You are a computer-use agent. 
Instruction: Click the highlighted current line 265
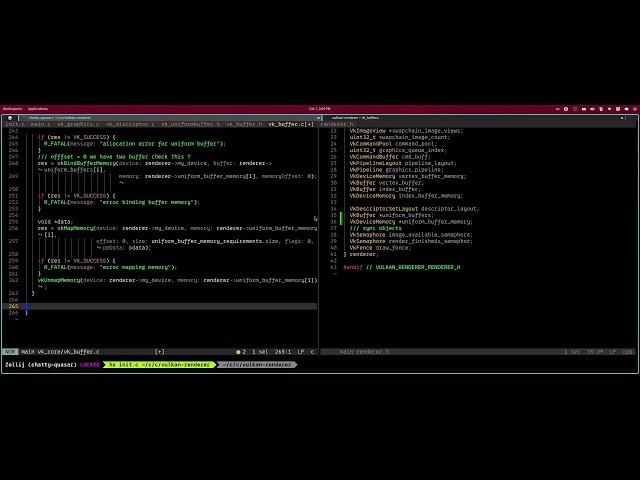pos(160,306)
